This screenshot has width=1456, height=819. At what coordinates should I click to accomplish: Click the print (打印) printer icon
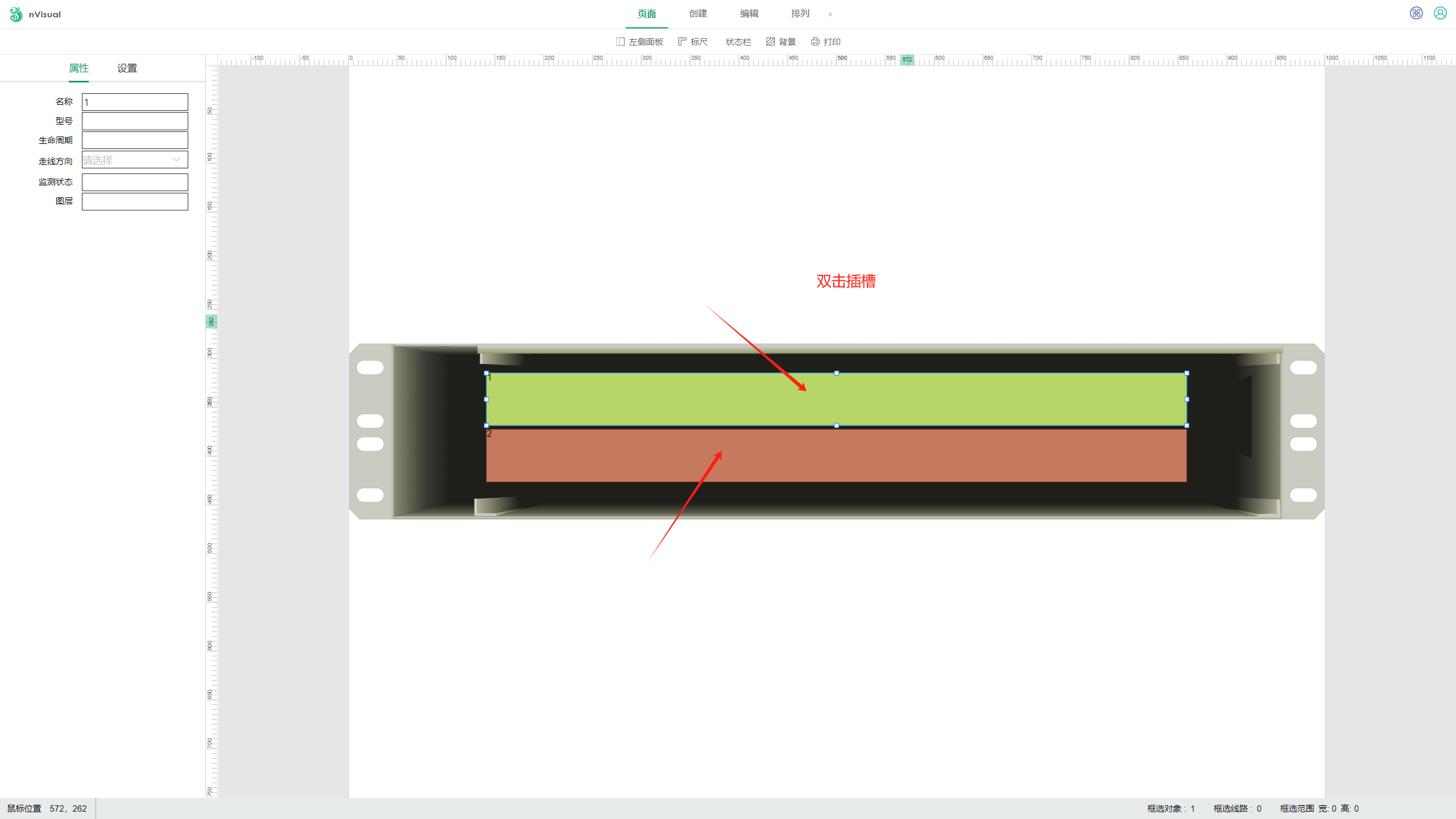tap(815, 42)
